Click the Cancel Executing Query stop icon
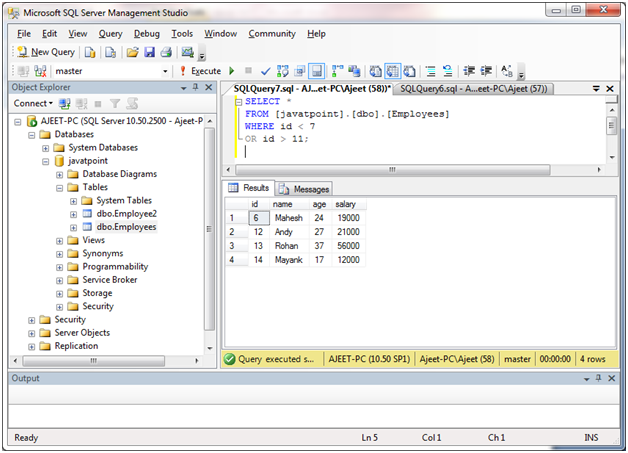628x453 pixels. point(248,71)
